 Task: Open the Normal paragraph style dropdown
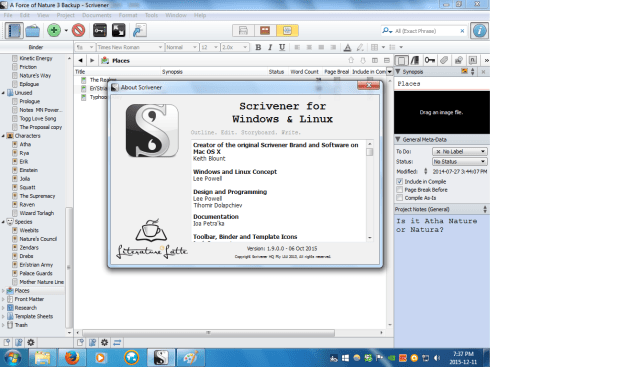[x=181, y=47]
